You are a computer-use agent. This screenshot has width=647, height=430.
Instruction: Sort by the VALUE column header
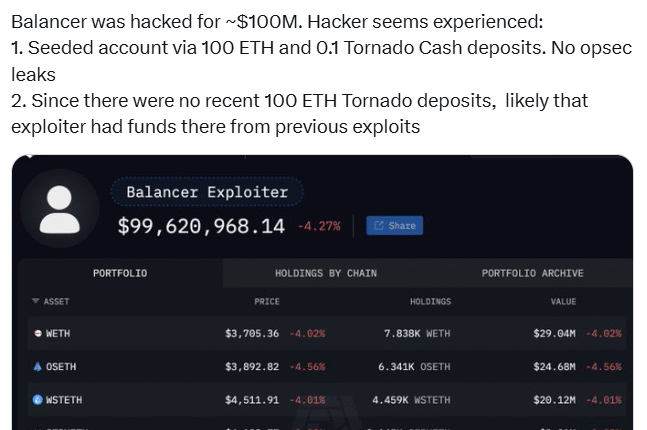coord(564,301)
